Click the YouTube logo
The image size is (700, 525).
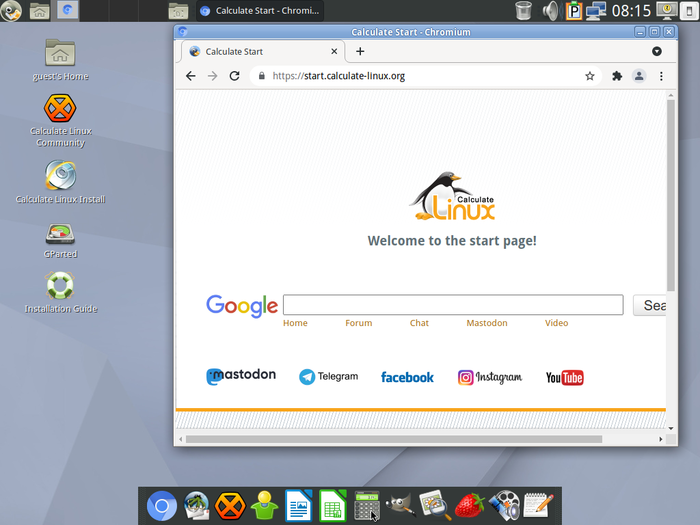click(x=564, y=378)
